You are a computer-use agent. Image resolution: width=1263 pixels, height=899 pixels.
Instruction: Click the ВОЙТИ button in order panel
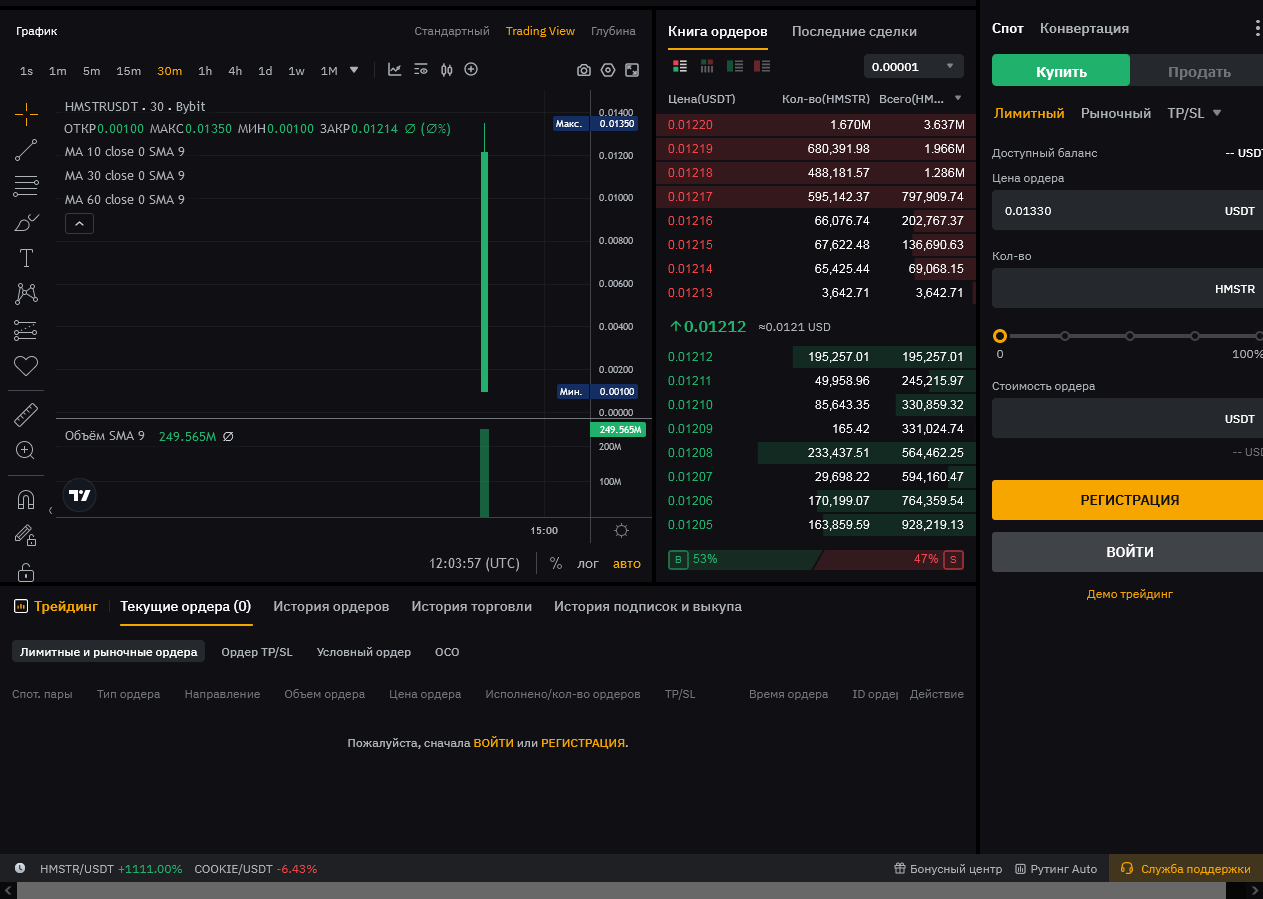point(1128,552)
